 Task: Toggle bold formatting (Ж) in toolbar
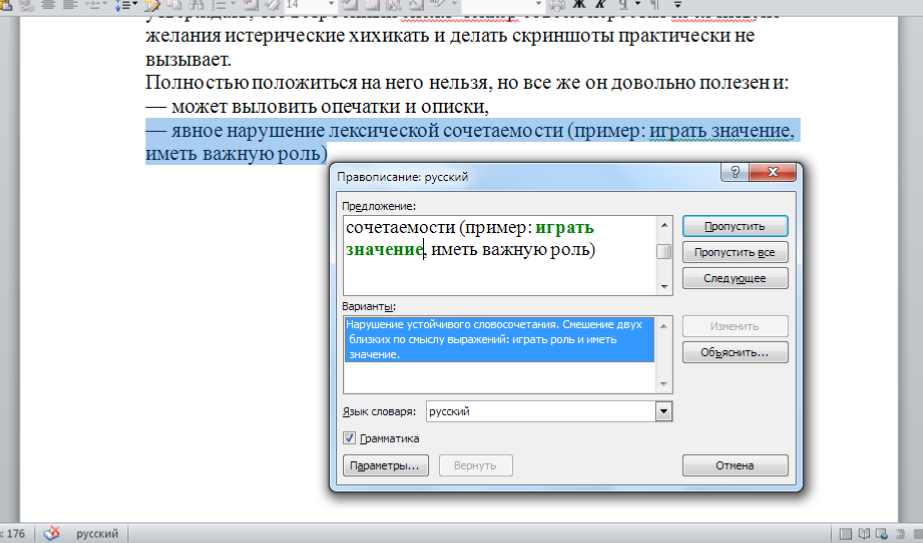pos(578,4)
